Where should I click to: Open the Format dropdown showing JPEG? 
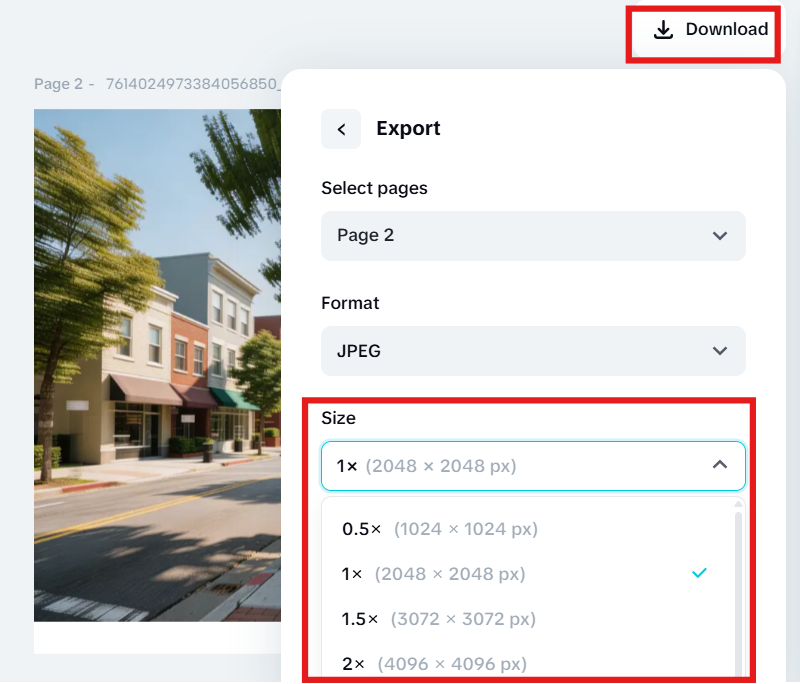point(533,351)
